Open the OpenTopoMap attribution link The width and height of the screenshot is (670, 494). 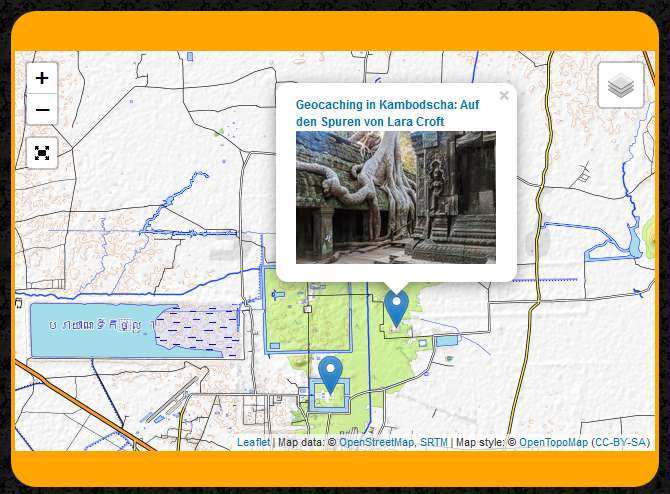pos(553,442)
